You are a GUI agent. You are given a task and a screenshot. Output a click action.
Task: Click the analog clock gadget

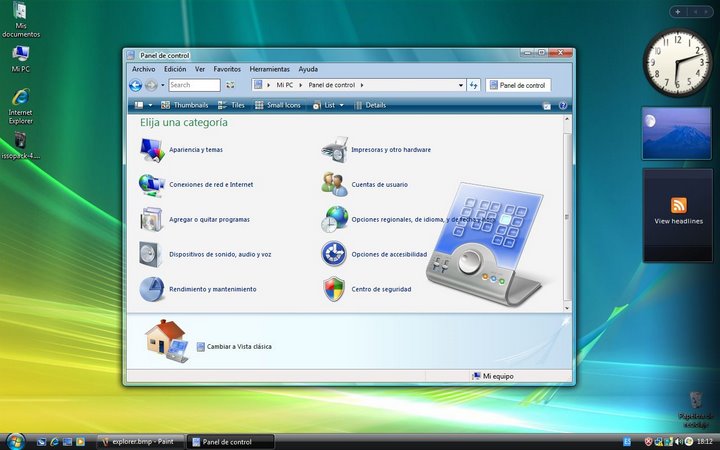(x=677, y=63)
